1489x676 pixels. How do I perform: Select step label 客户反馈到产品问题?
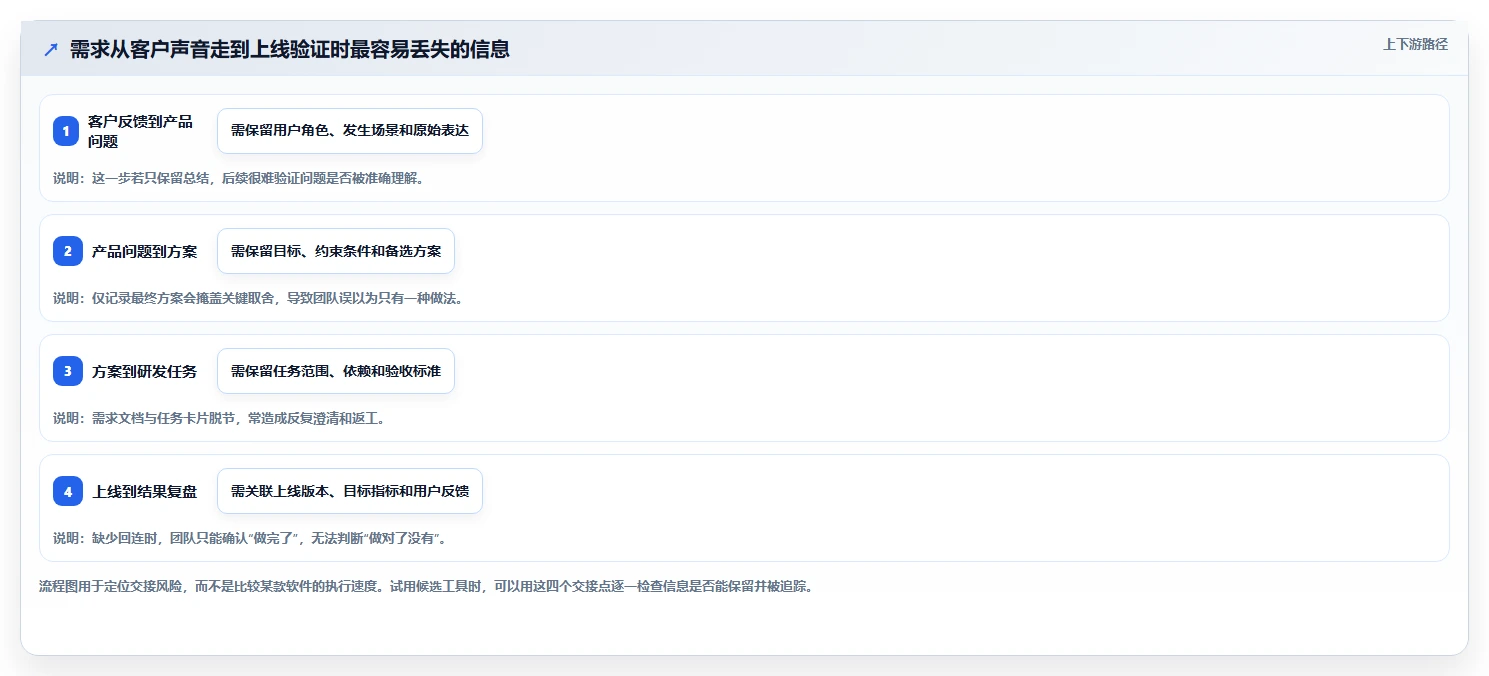pos(140,131)
